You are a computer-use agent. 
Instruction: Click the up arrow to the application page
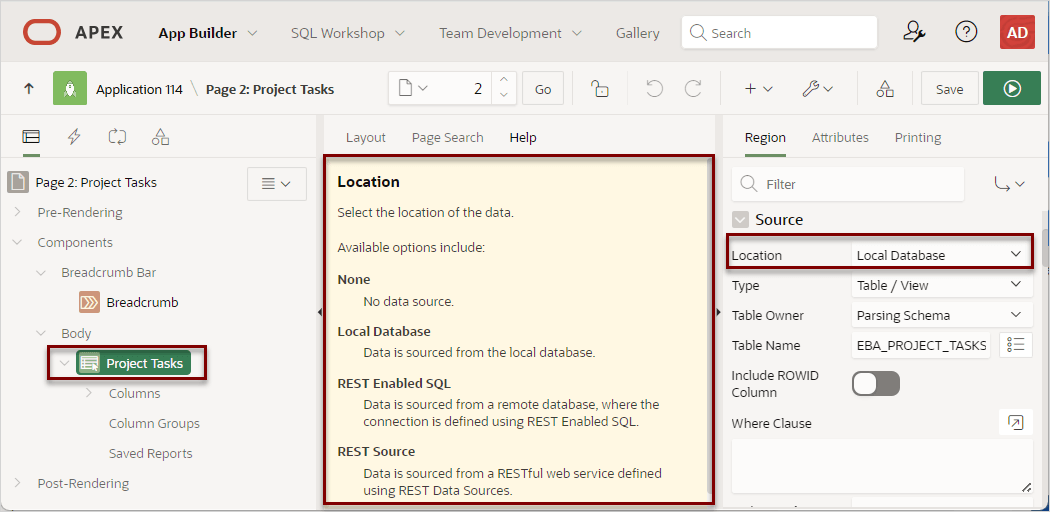[x=29, y=88]
